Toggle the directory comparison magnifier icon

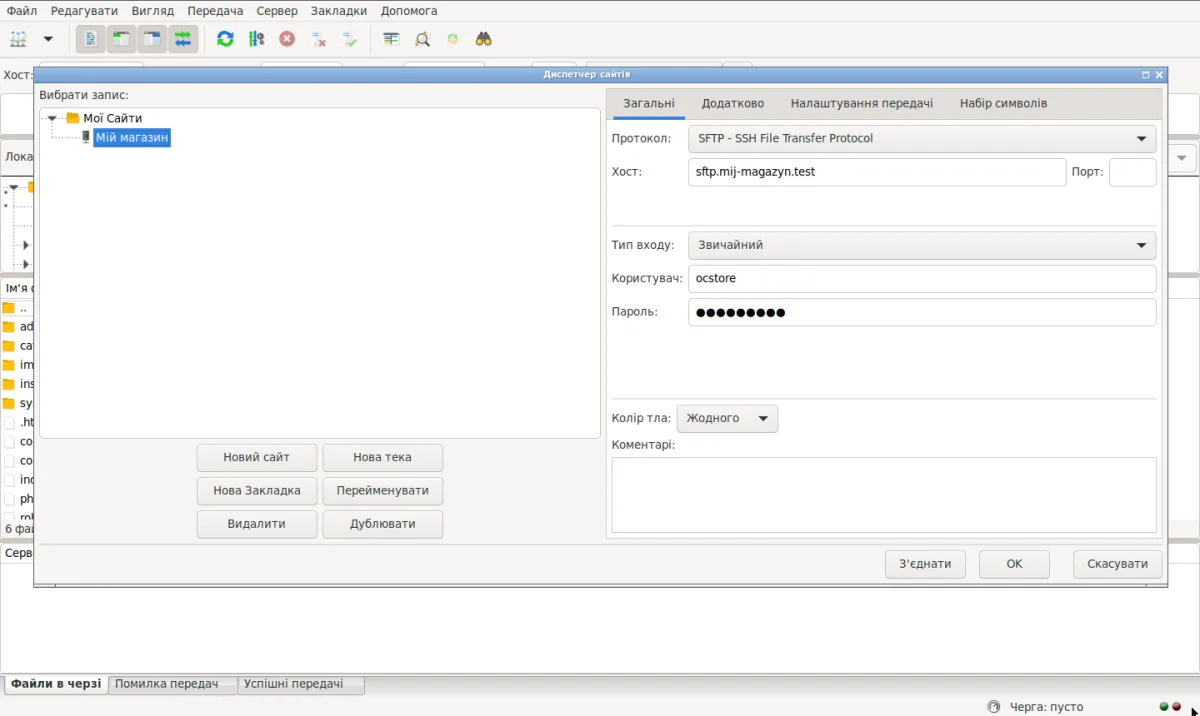[422, 39]
